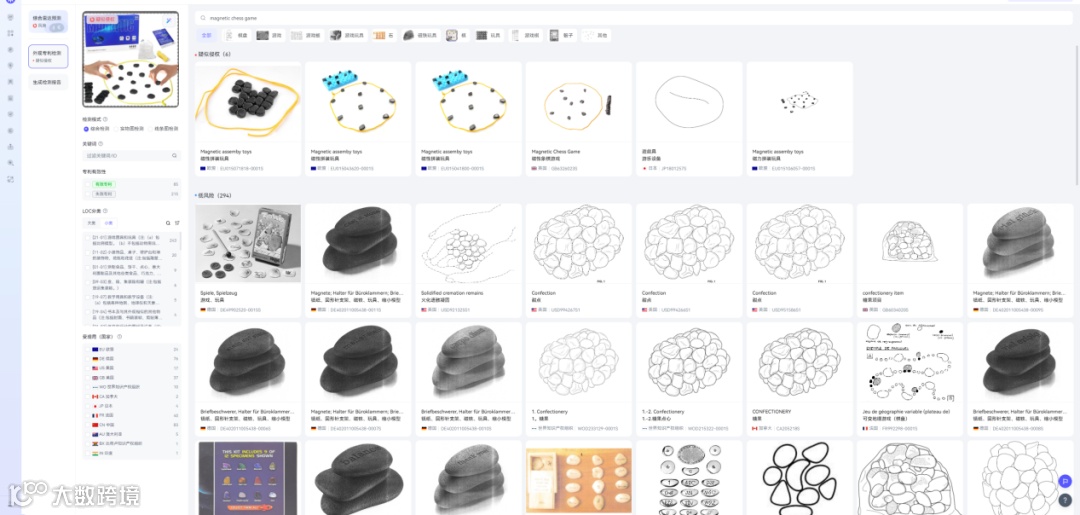The width and height of the screenshot is (1080, 515).
Task: Open the Spiele, Spielzeug result card
Action: pyautogui.click(x=248, y=260)
